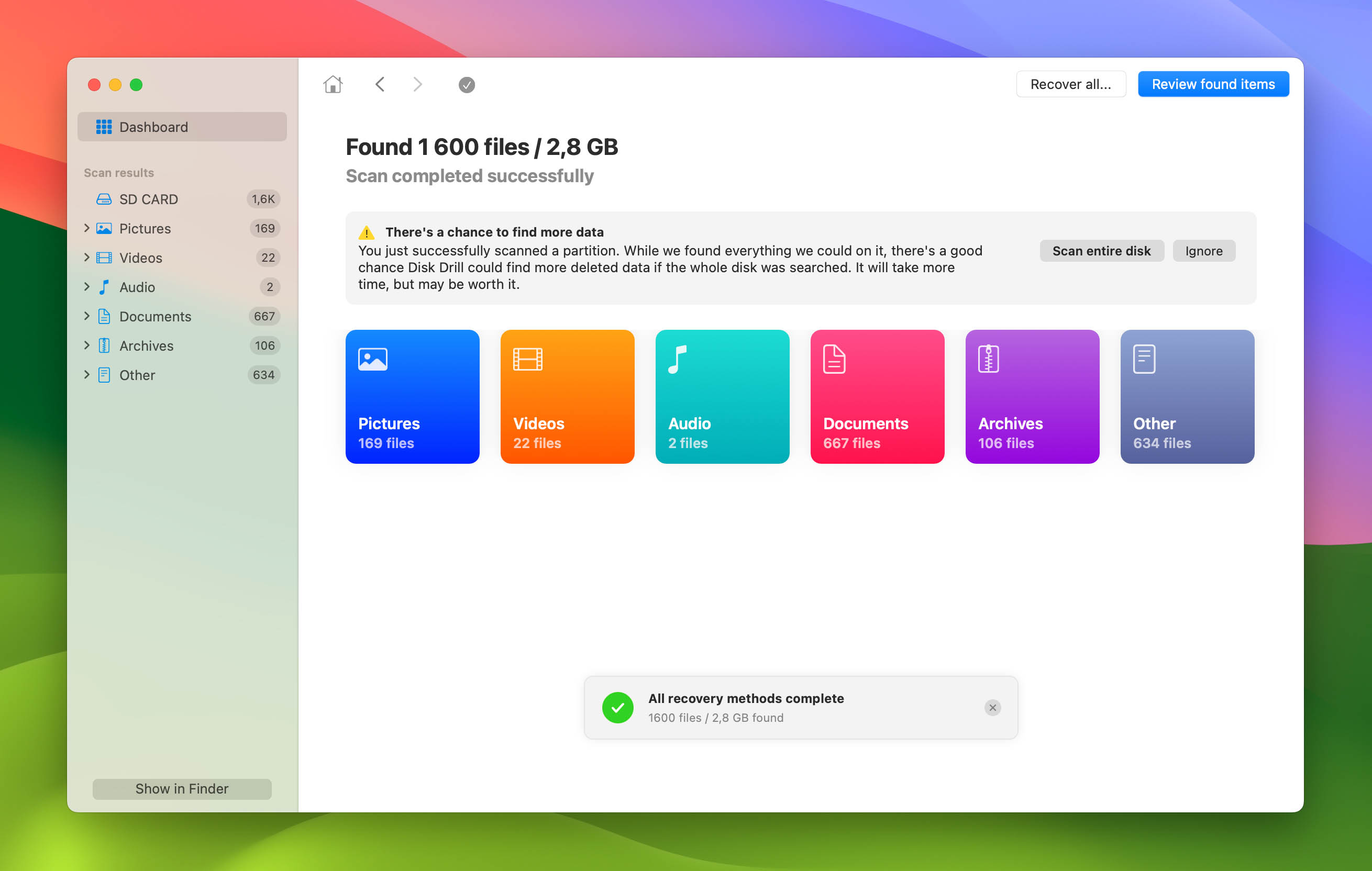1372x871 pixels.
Task: Dismiss the recovery complete notification
Action: (992, 707)
